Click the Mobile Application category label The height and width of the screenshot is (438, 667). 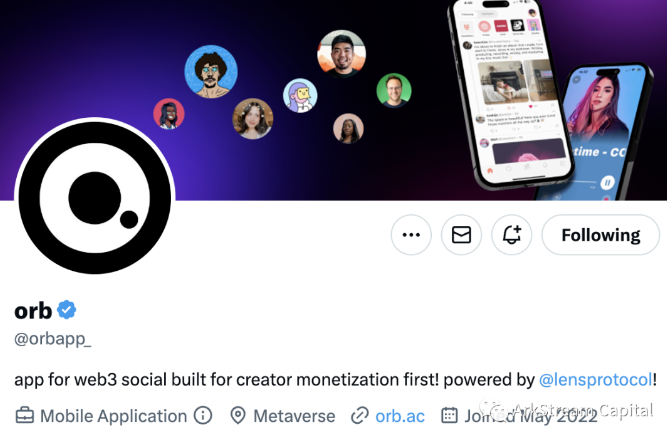pos(114,416)
